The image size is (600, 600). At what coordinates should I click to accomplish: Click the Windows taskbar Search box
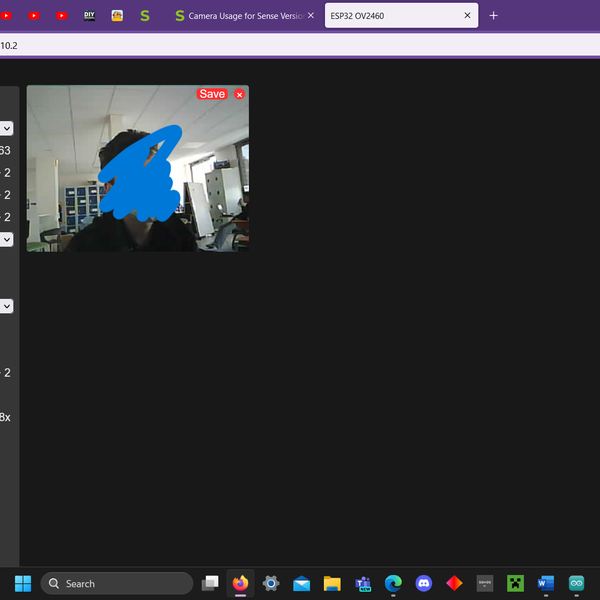[116, 583]
